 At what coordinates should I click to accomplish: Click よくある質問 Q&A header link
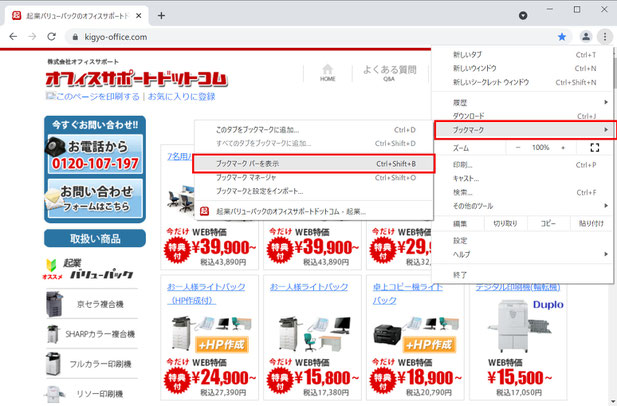[389, 72]
